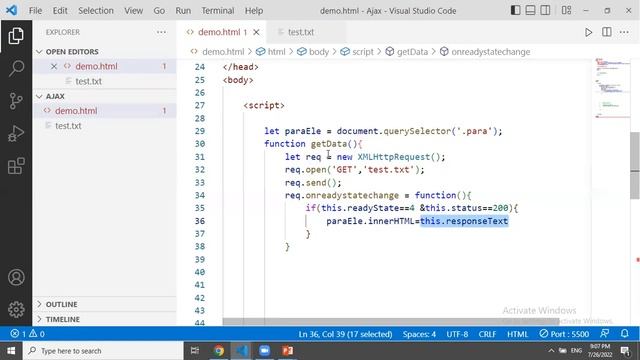
Task: Open the Run menu
Action: (183, 11)
